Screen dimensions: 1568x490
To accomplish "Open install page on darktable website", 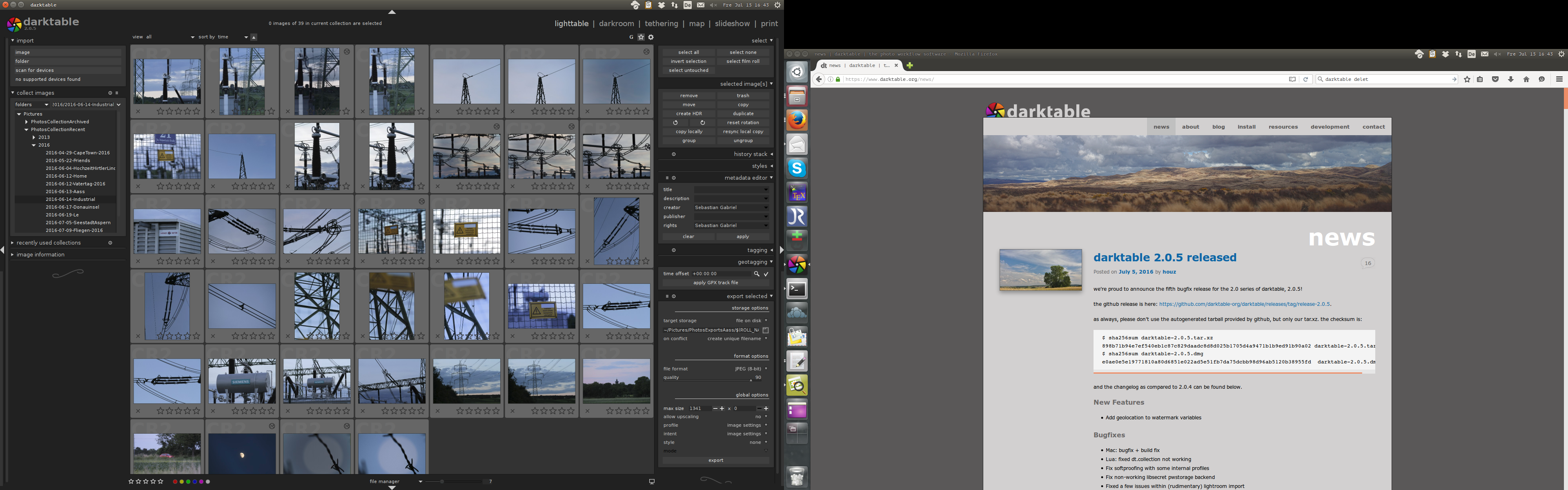I will click(x=1246, y=127).
